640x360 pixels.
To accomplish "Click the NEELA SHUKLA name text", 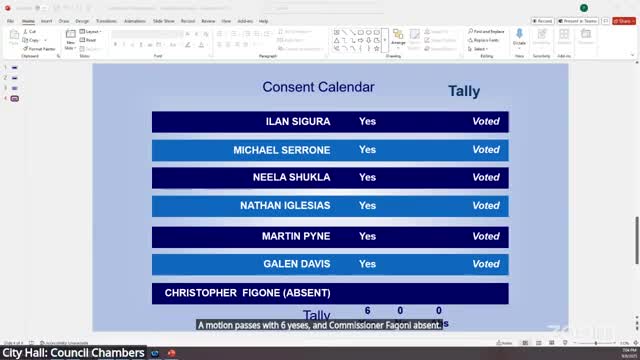I will pos(291,177).
